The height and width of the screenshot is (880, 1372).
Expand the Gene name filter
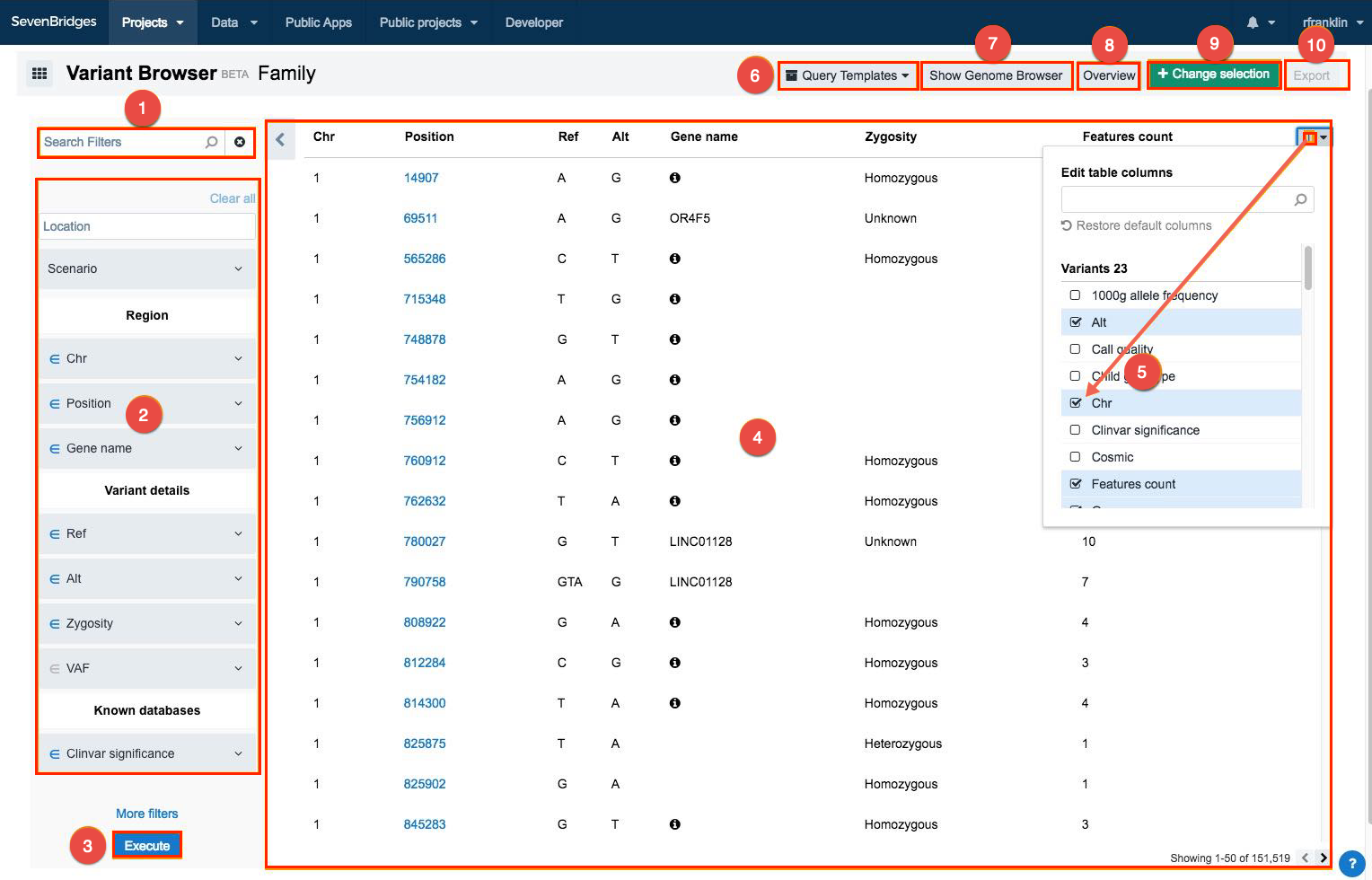pos(147,448)
